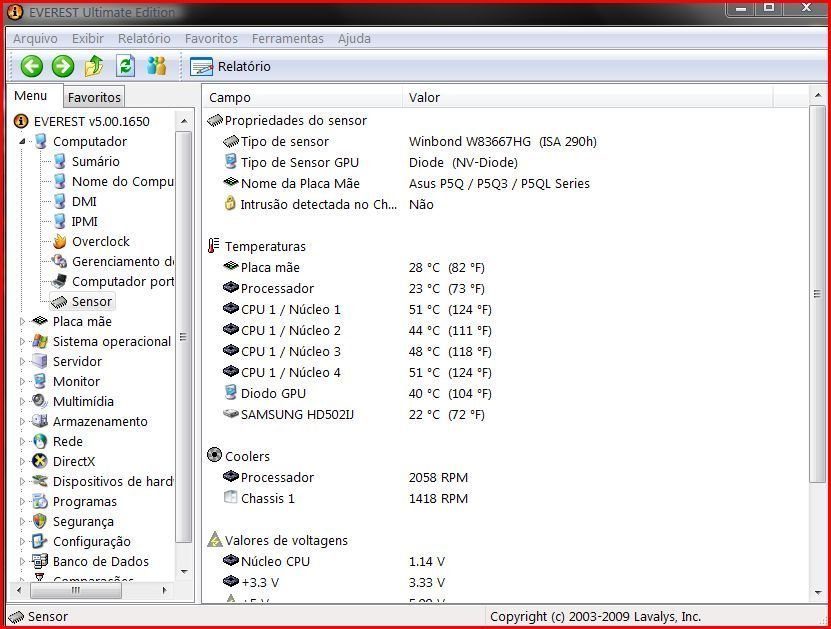
Task: Switch to the Favoritos tab
Action: pos(94,97)
